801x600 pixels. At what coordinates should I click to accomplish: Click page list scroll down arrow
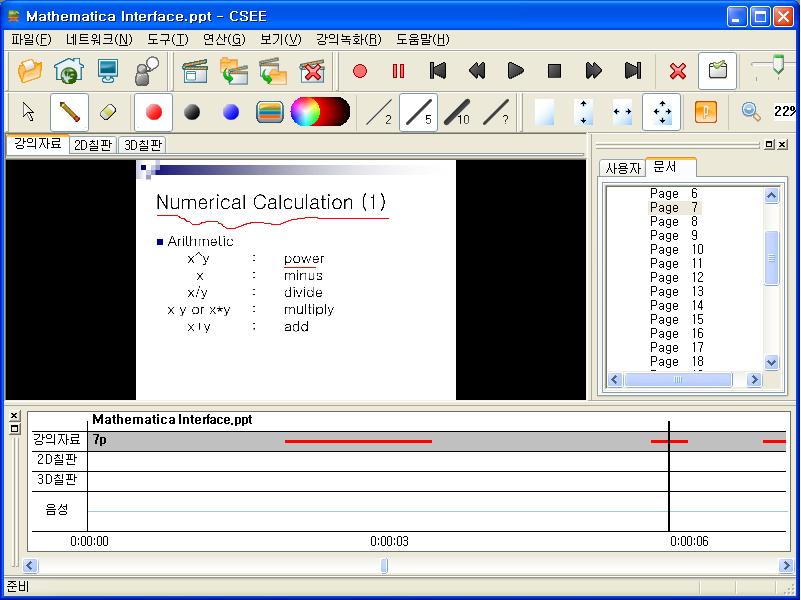point(771,362)
